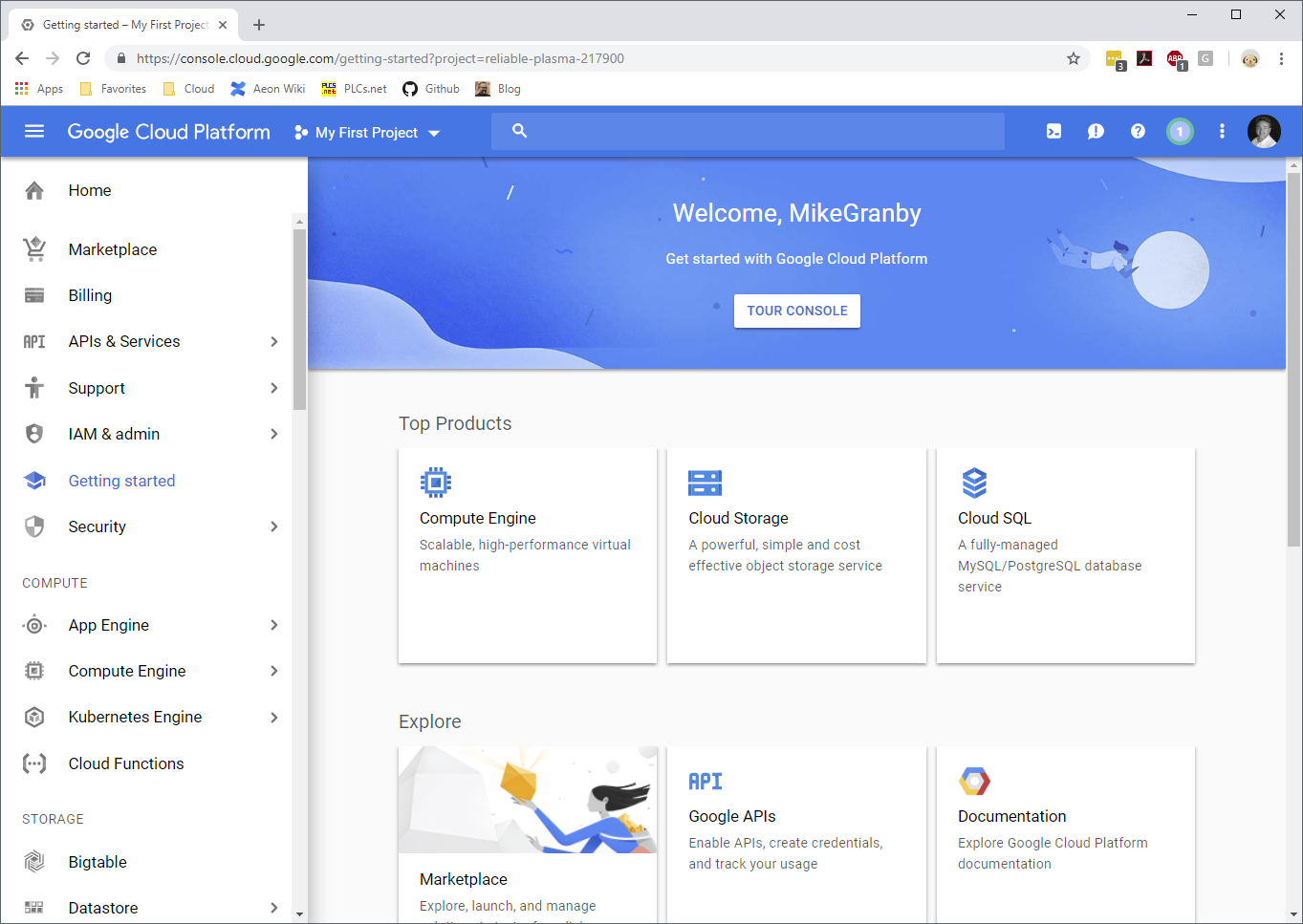The width and height of the screenshot is (1303, 924).
Task: Expand the APIs & Services submenu arrow
Action: point(274,341)
